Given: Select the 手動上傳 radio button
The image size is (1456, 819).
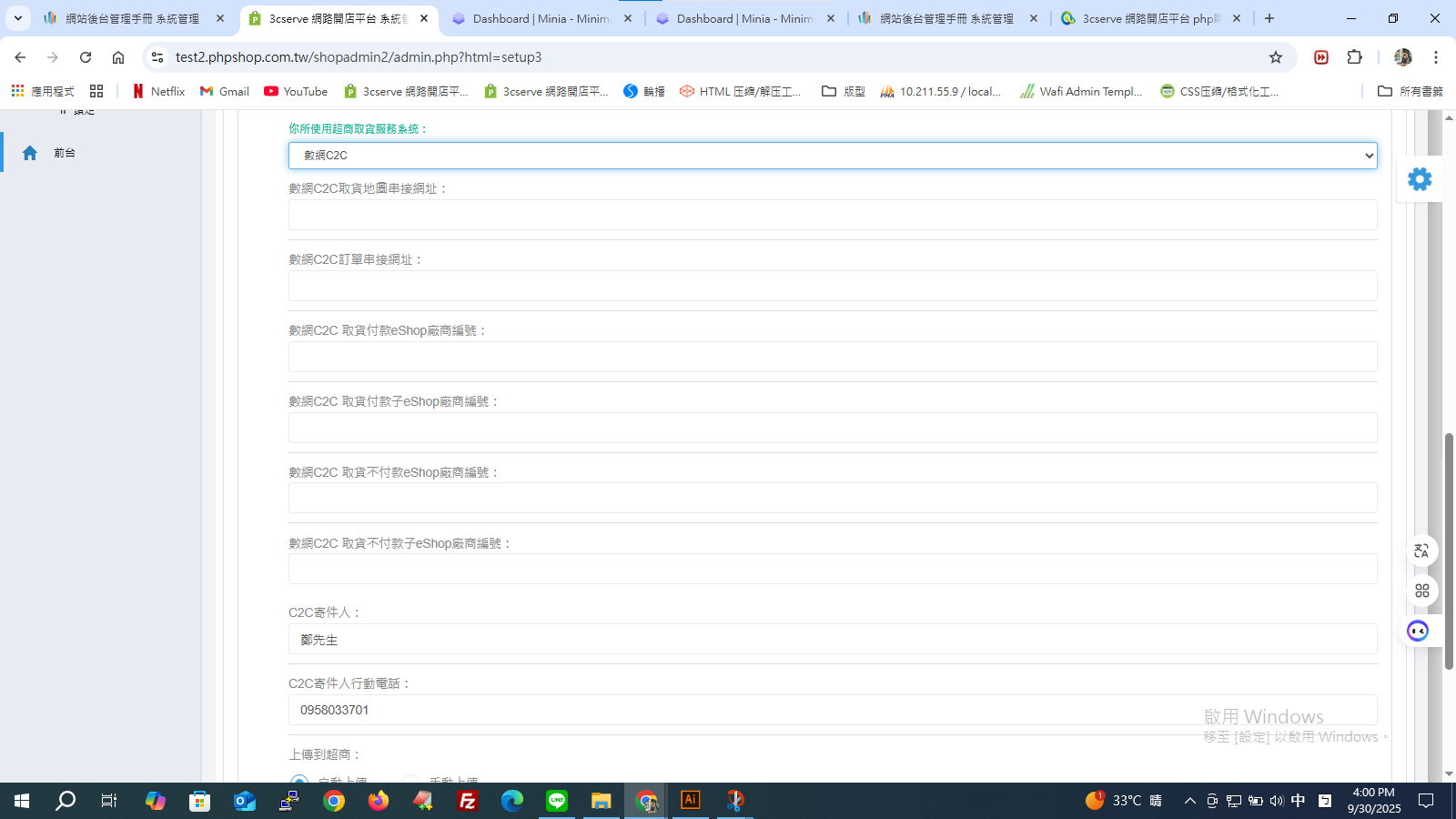Looking at the screenshot, I should click(x=410, y=781).
